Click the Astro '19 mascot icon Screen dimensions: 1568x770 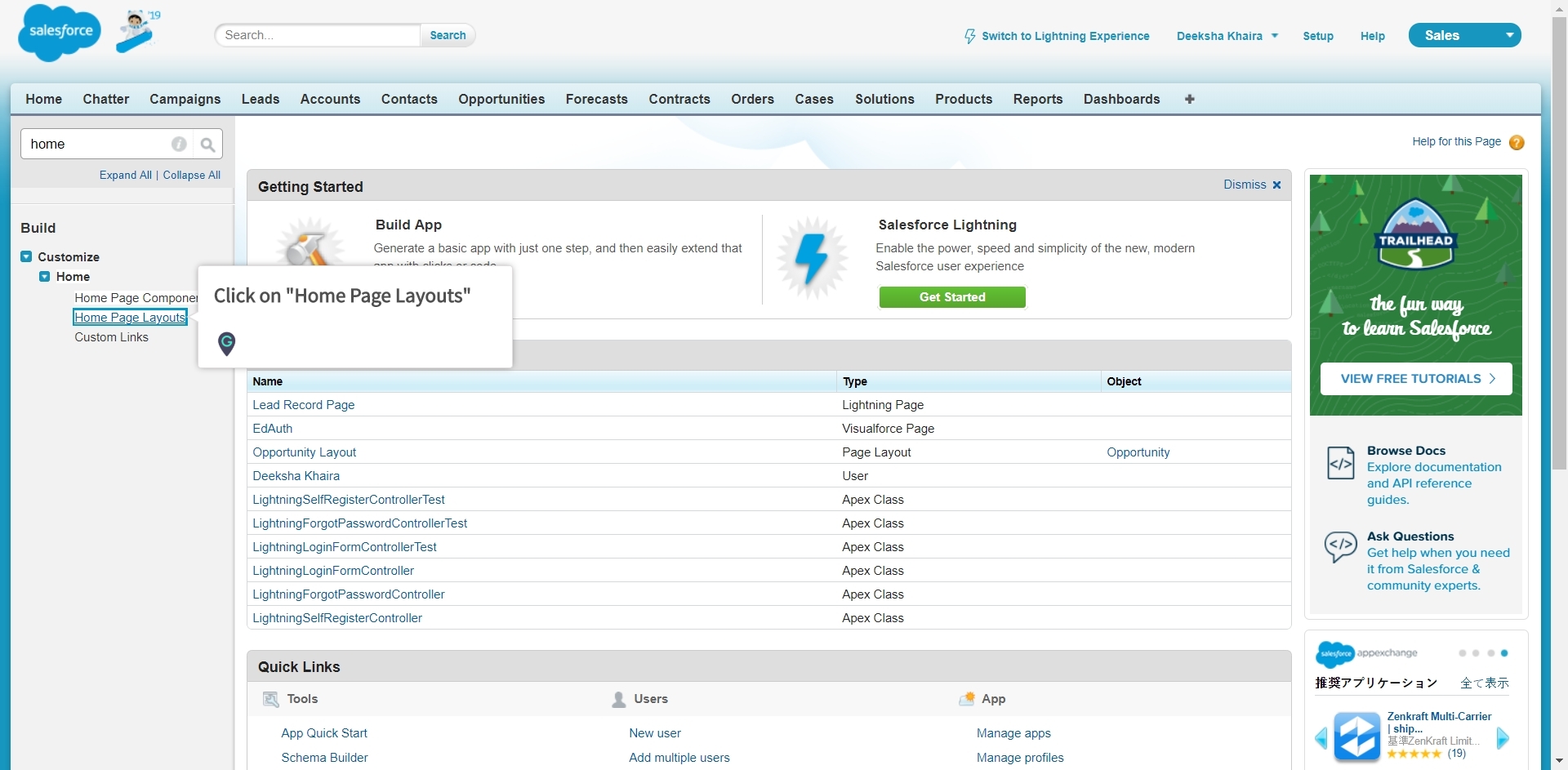(137, 31)
